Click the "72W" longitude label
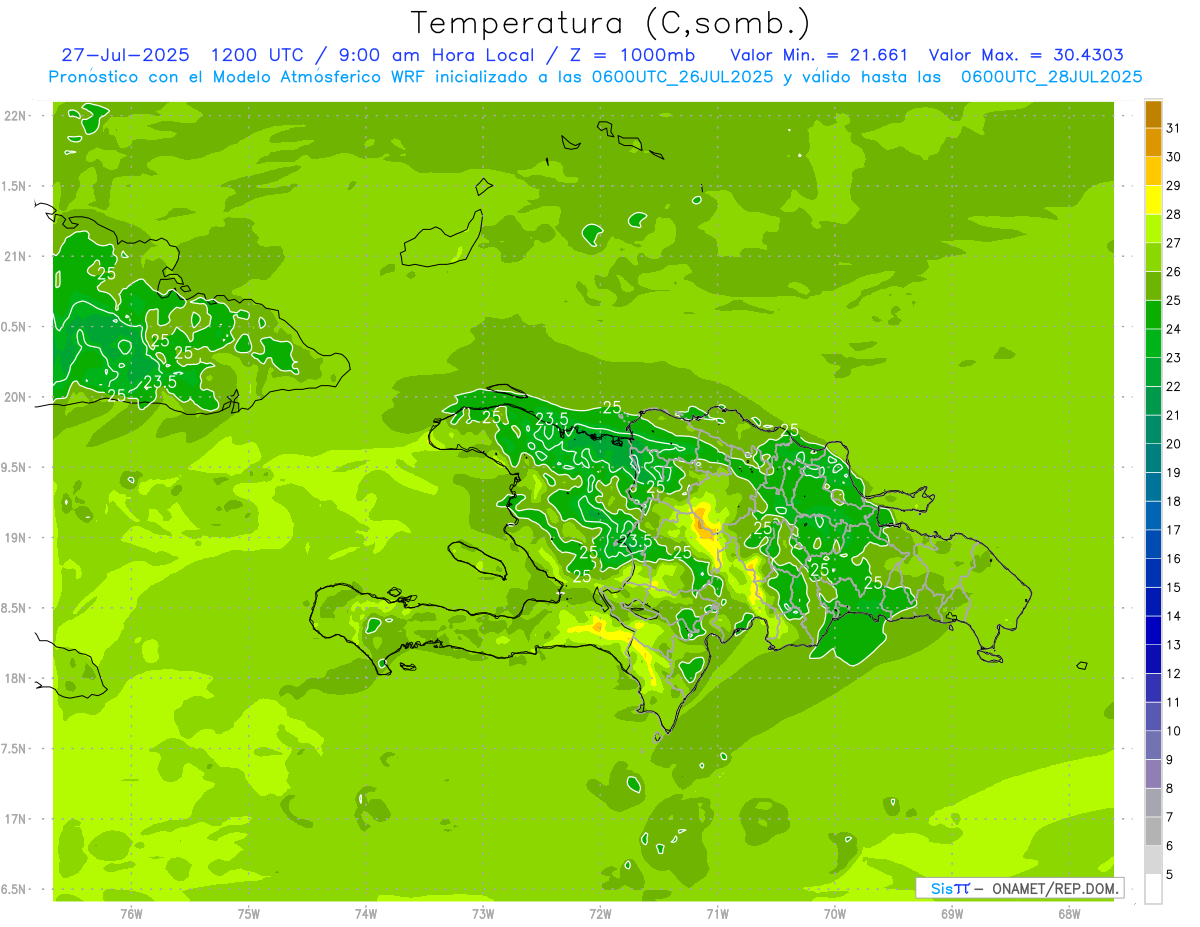 point(600,913)
